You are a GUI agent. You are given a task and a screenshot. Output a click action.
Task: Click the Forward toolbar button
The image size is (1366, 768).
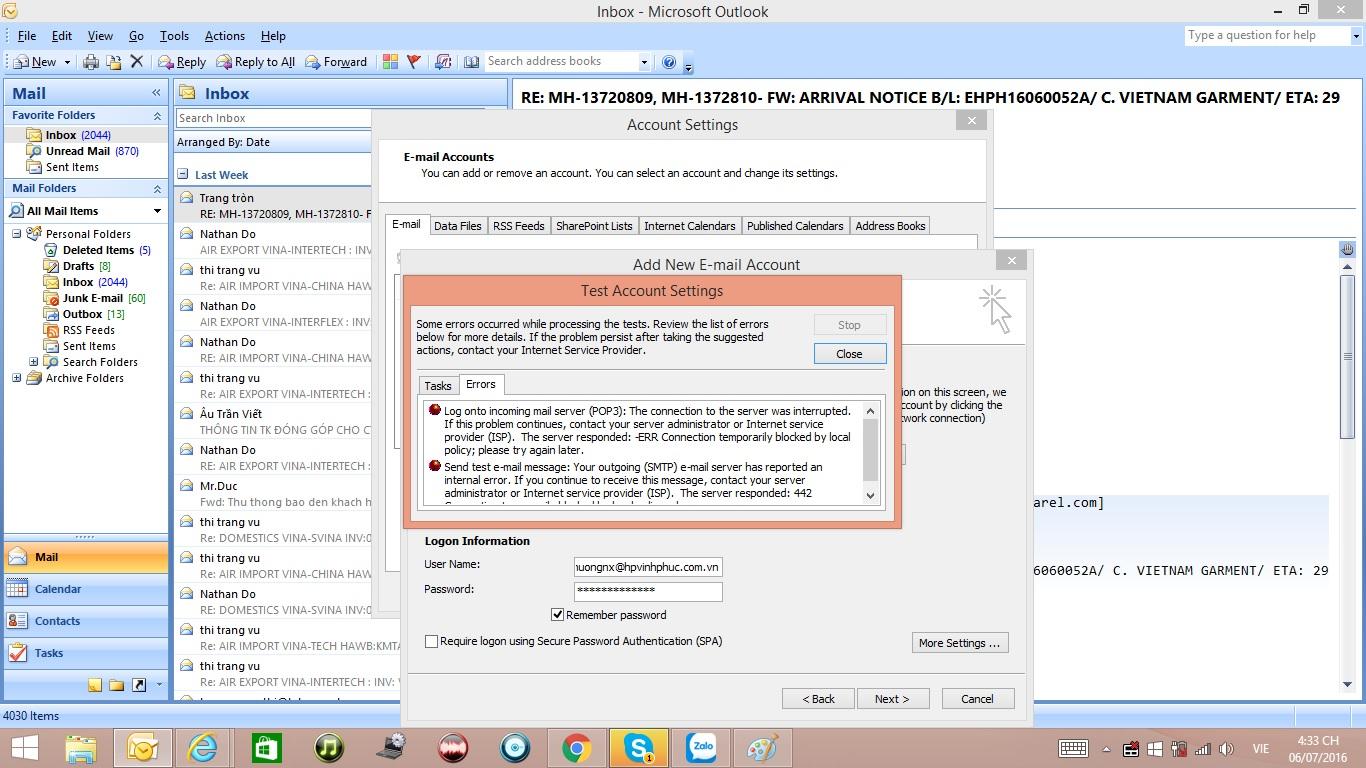pos(336,62)
